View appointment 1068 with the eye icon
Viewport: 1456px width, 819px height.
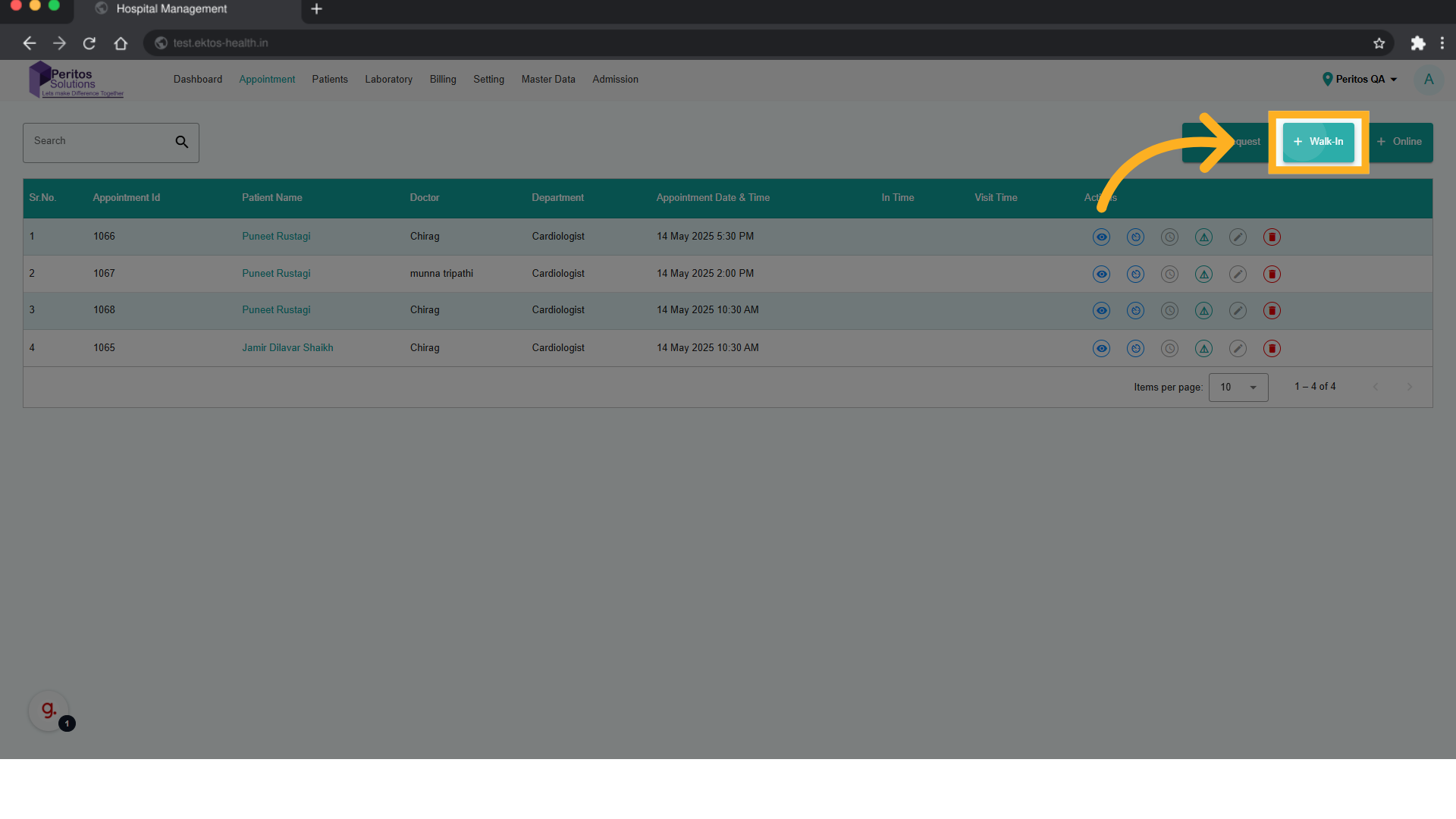[x=1101, y=311]
